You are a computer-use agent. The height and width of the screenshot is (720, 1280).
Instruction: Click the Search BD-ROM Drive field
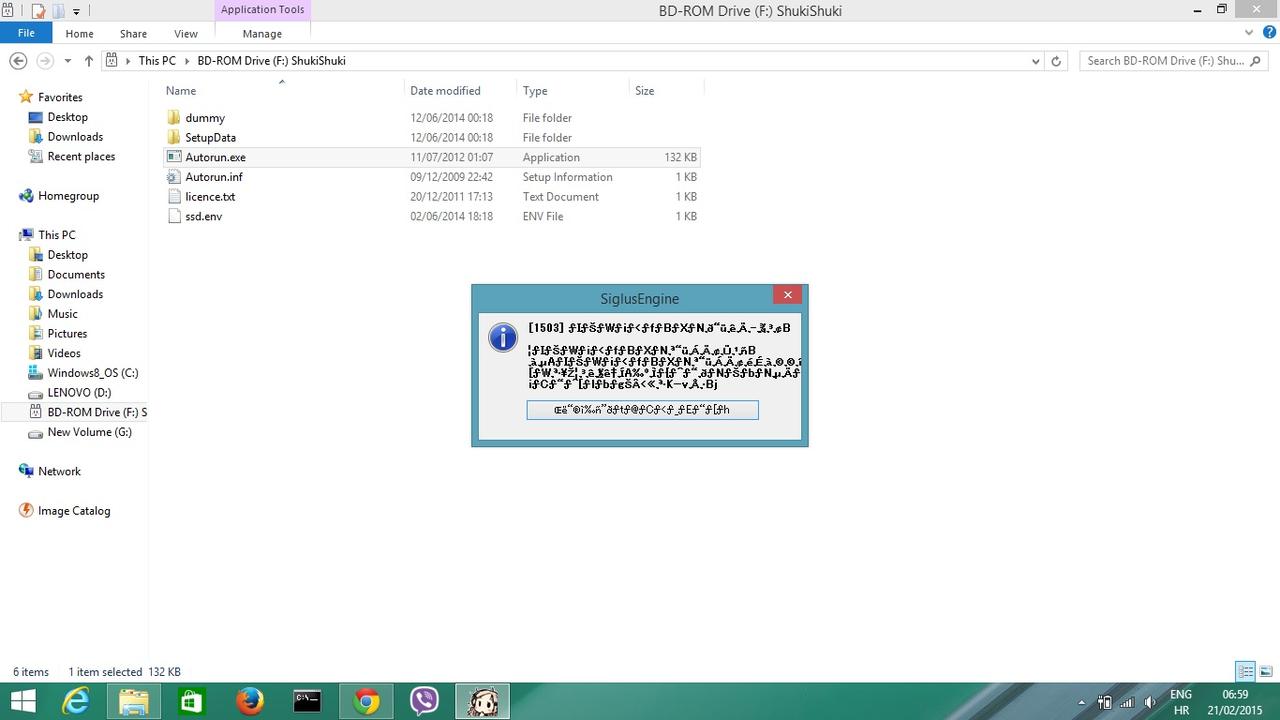(1165, 61)
